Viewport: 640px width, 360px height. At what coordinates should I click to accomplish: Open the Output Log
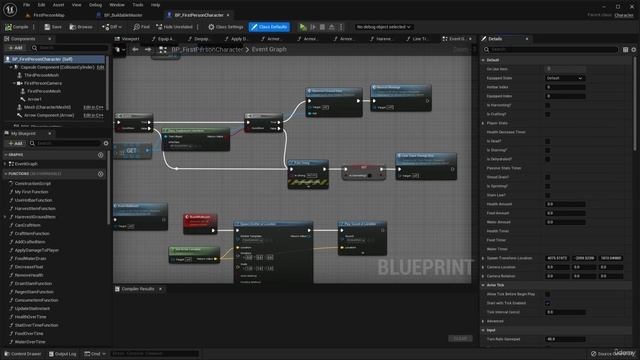[x=62, y=354]
